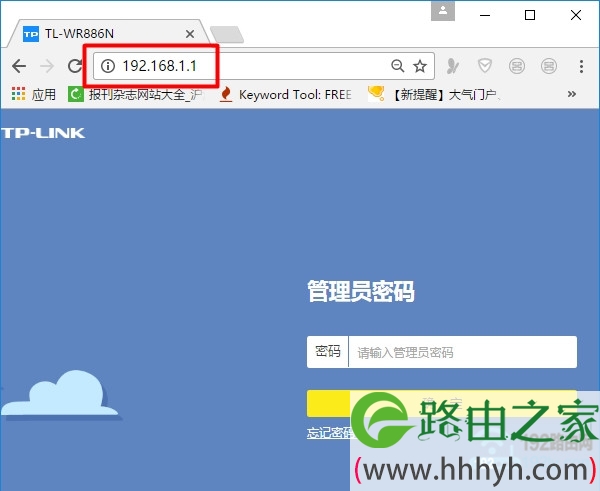
Task: Open the 报刊杂志网站大全 bookmark
Action: pos(136,94)
